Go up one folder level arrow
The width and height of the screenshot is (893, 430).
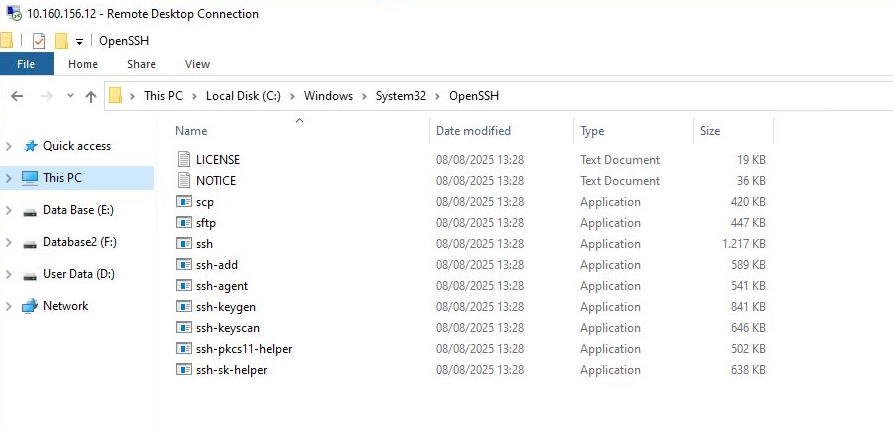pyautogui.click(x=91, y=96)
